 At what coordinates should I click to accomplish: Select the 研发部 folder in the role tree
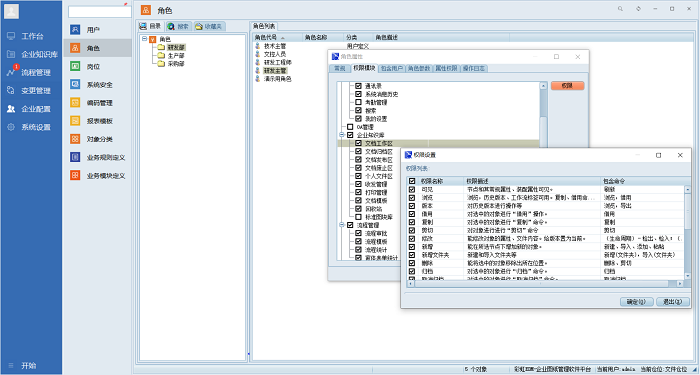point(176,47)
